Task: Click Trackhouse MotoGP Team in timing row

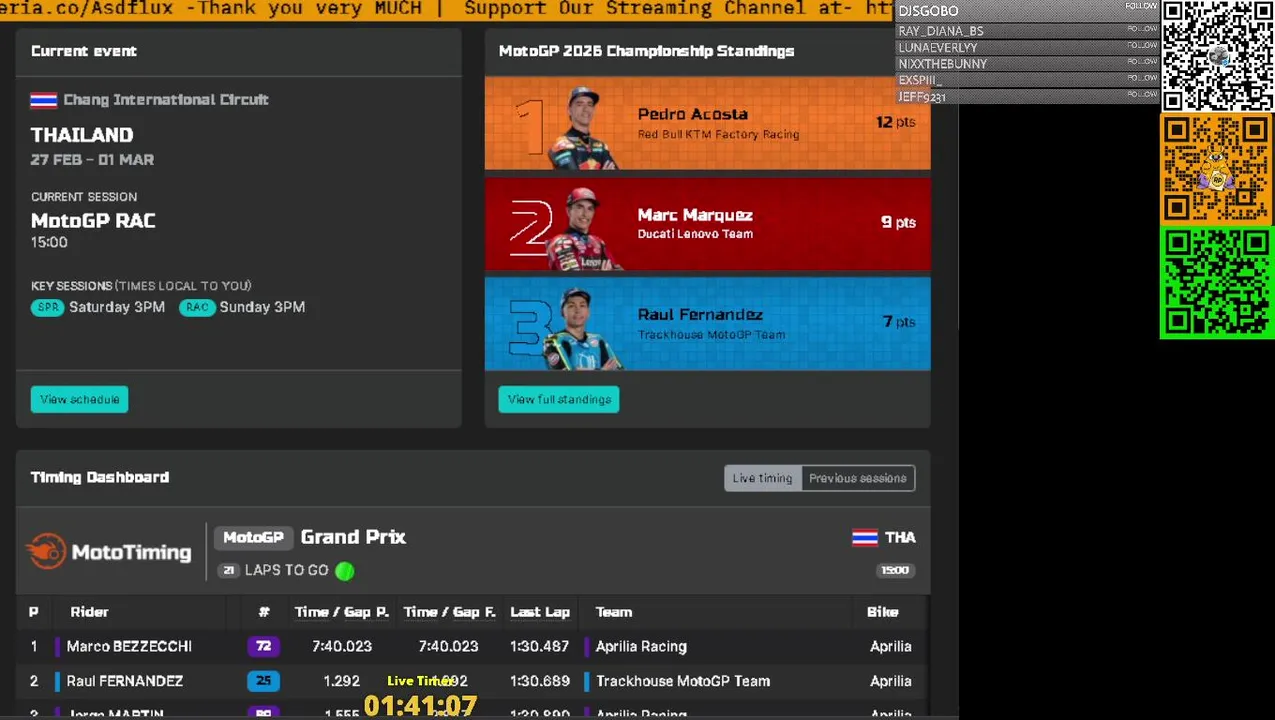Action: pos(683,682)
